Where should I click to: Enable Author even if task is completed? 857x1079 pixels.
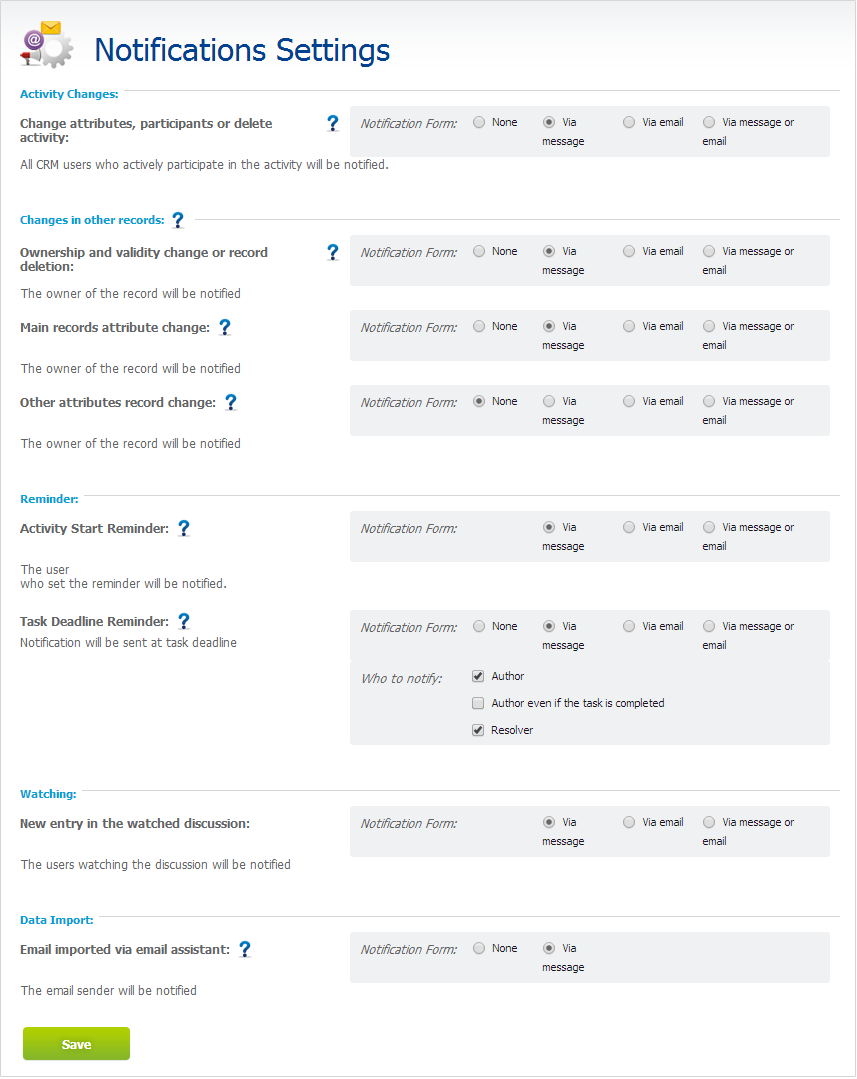point(478,703)
